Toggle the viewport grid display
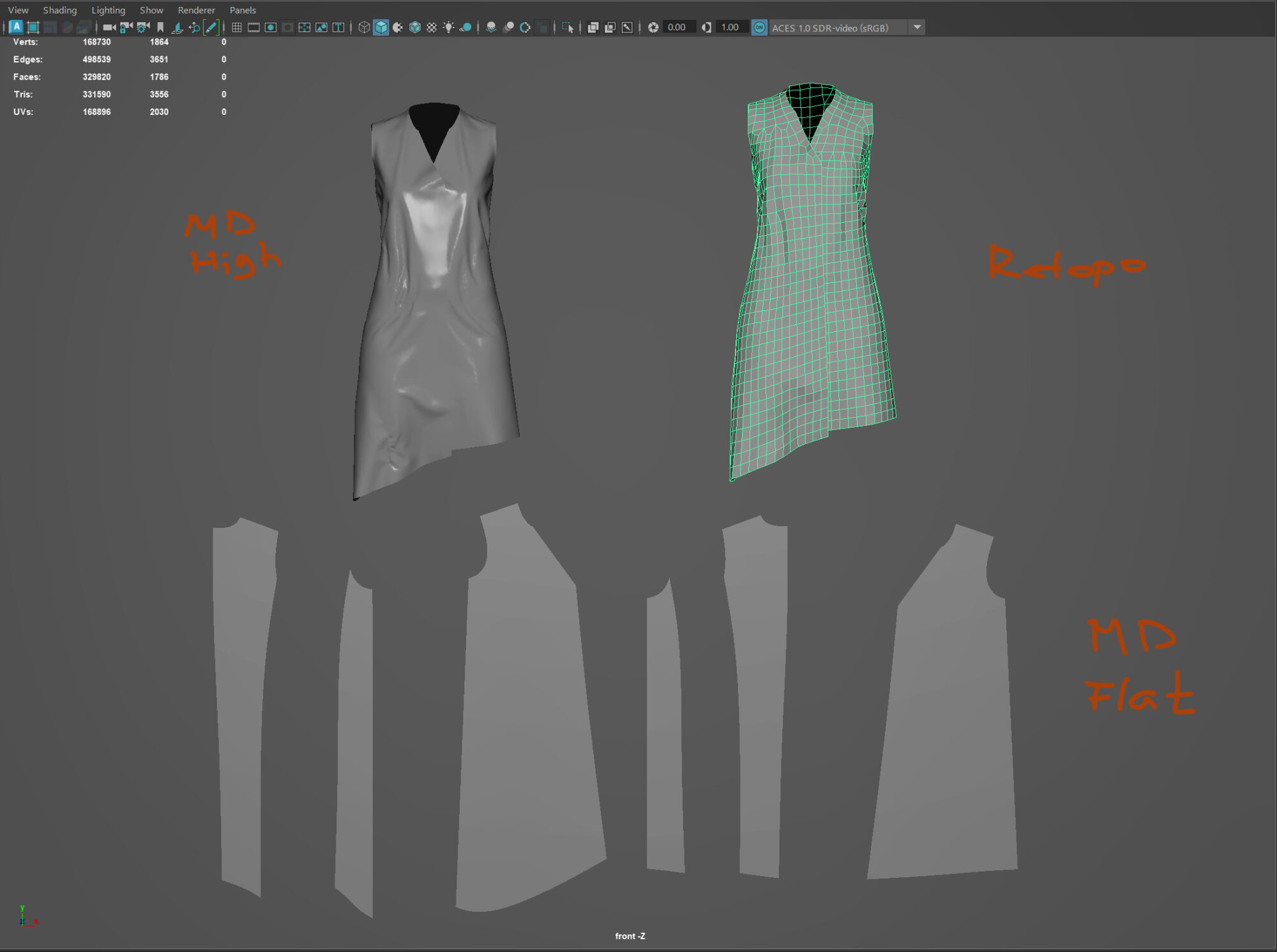1277x952 pixels. click(237, 27)
